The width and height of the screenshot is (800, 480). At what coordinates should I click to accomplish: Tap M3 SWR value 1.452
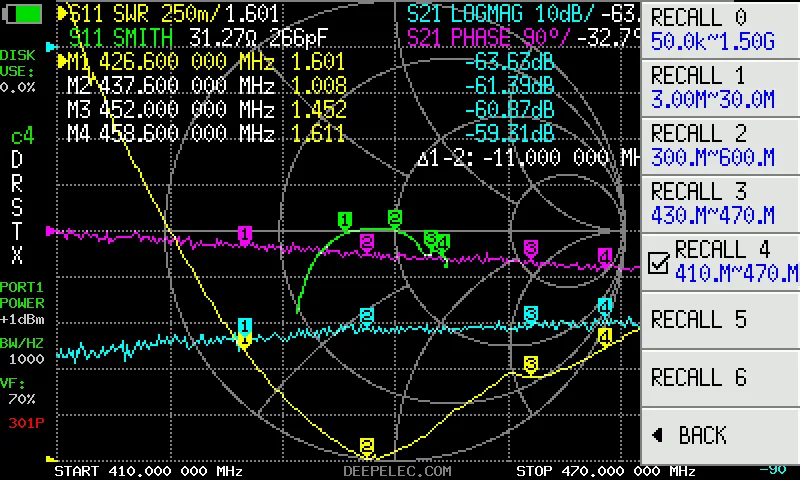click(x=319, y=109)
